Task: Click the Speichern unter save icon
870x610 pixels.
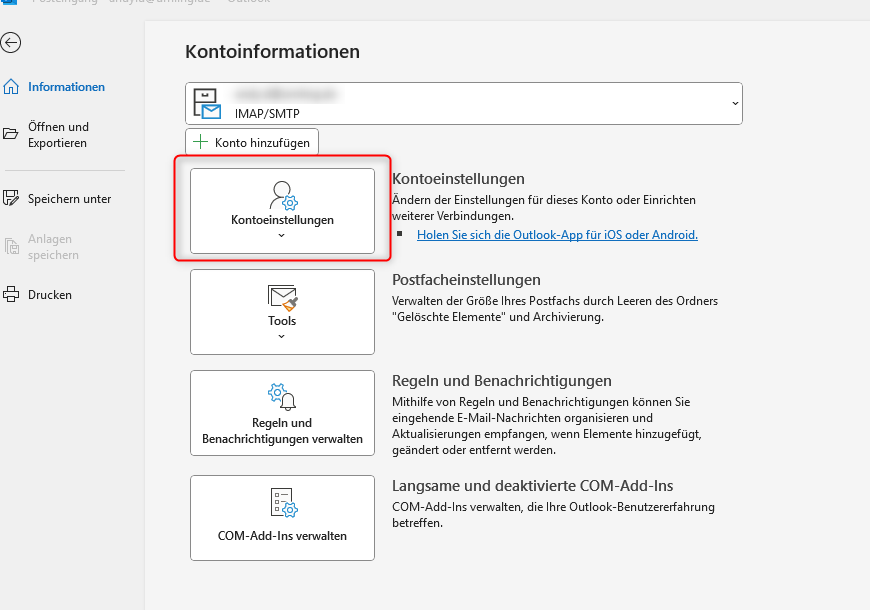Action: pyautogui.click(x=11, y=199)
